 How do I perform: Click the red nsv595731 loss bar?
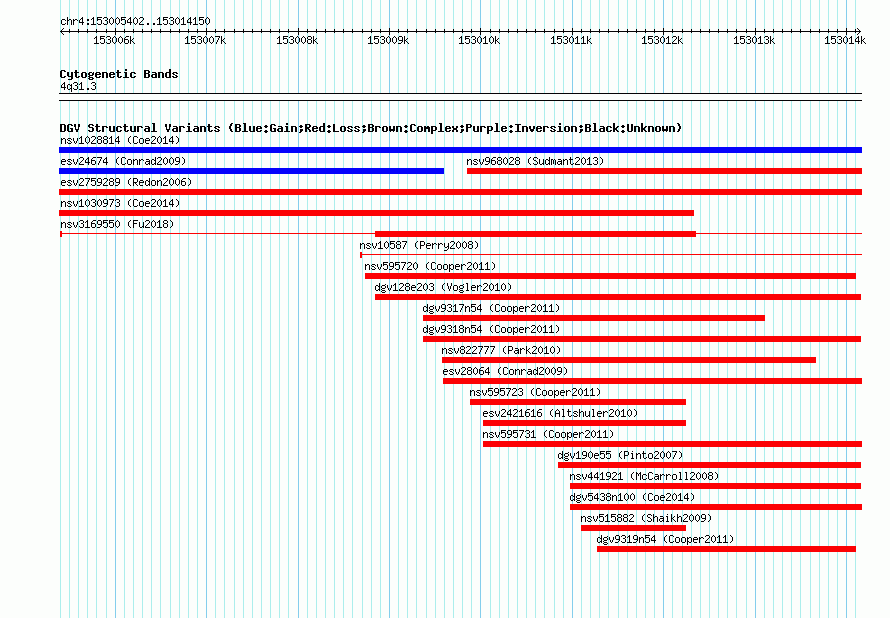673,444
